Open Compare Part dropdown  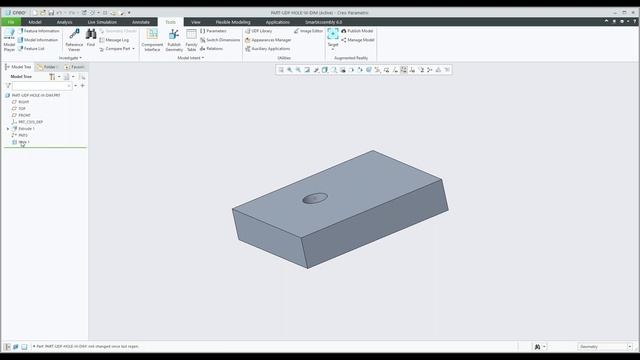117,49
